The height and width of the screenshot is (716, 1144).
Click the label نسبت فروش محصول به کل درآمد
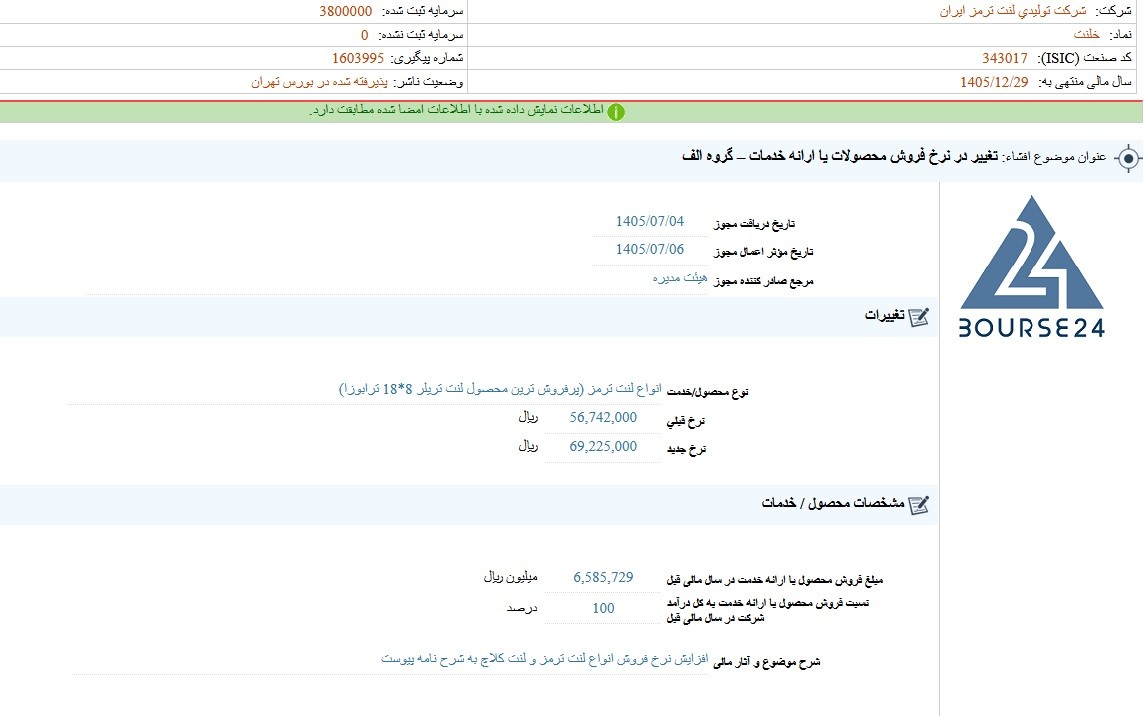pyautogui.click(x=768, y=610)
